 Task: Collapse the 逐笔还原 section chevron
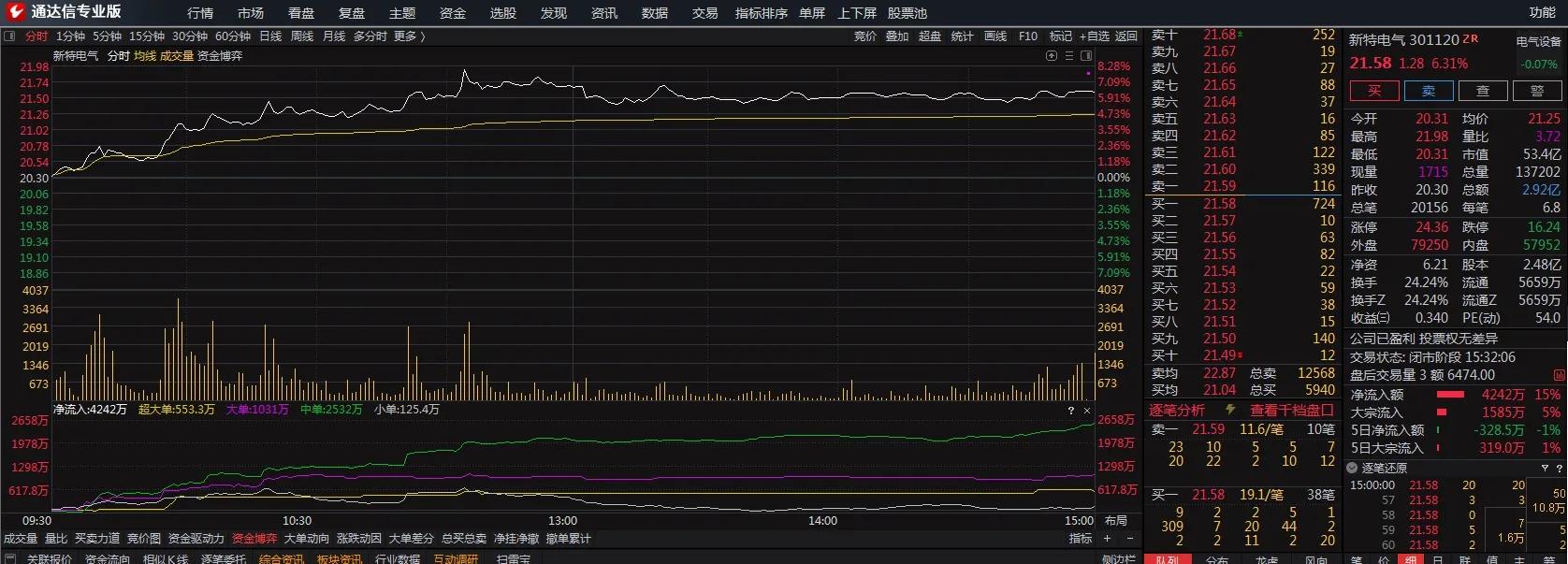pos(1352,468)
